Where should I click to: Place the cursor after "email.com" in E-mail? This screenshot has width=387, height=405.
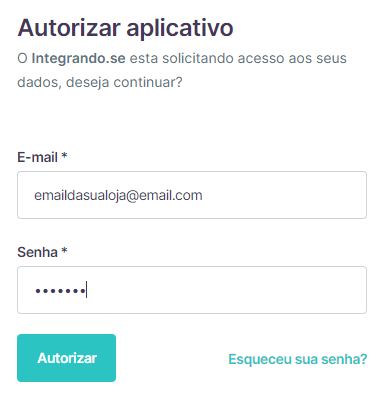tap(203, 195)
